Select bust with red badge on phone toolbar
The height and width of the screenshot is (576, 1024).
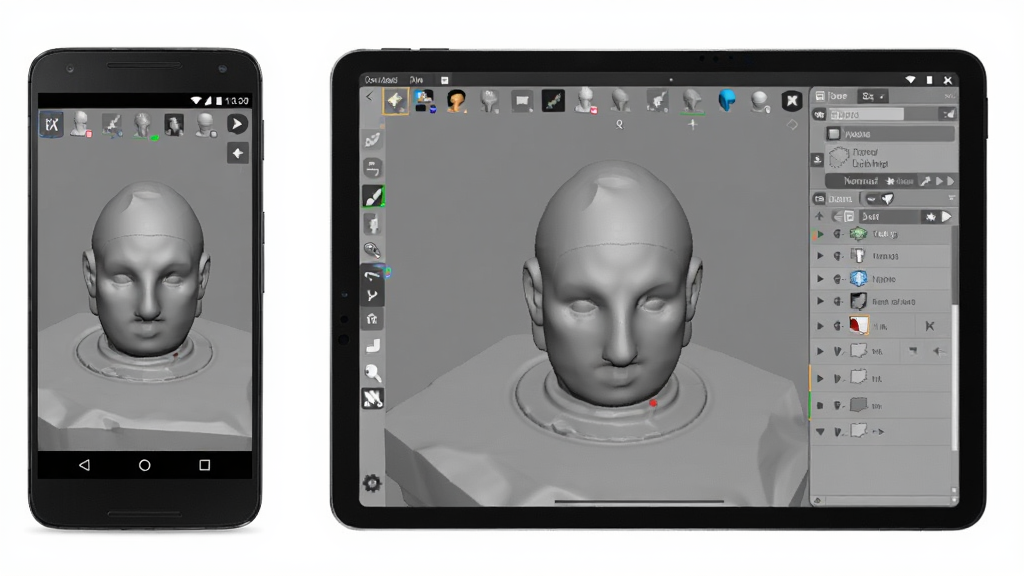[x=81, y=124]
